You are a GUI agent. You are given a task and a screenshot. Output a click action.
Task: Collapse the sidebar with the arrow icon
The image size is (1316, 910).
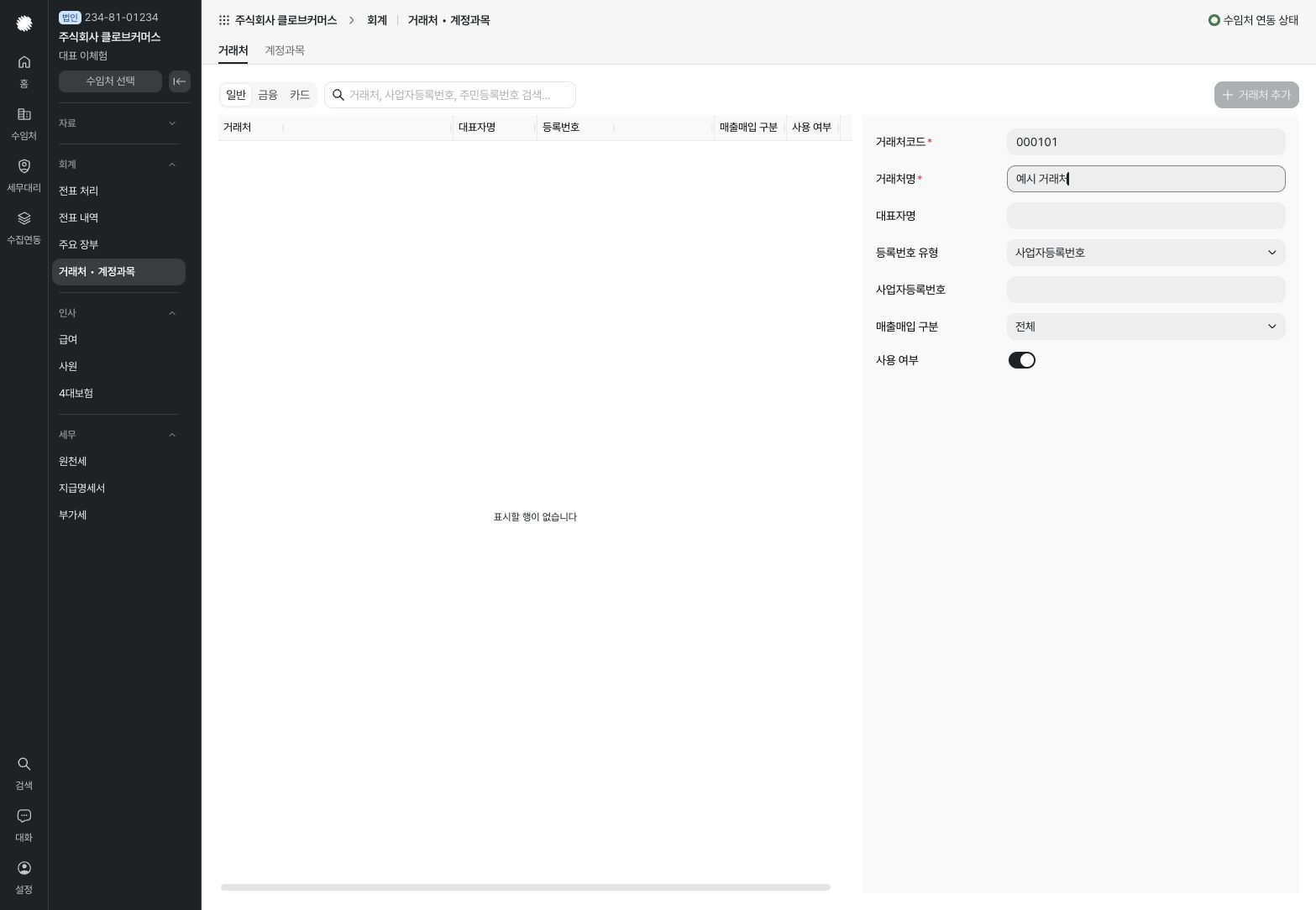180,81
